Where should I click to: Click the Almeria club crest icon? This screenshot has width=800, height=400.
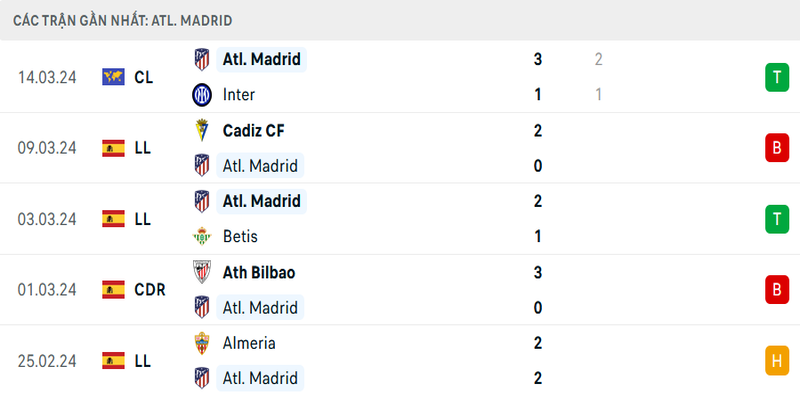202,343
